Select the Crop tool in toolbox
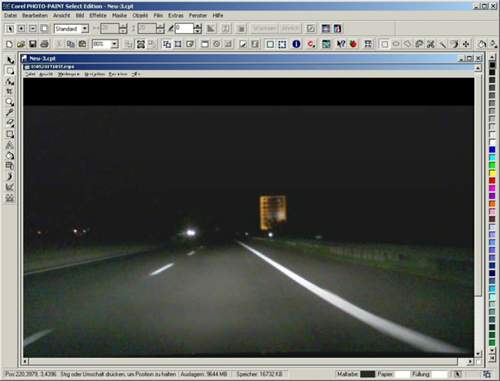Image resolution: width=500 pixels, height=381 pixels. coord(10,91)
